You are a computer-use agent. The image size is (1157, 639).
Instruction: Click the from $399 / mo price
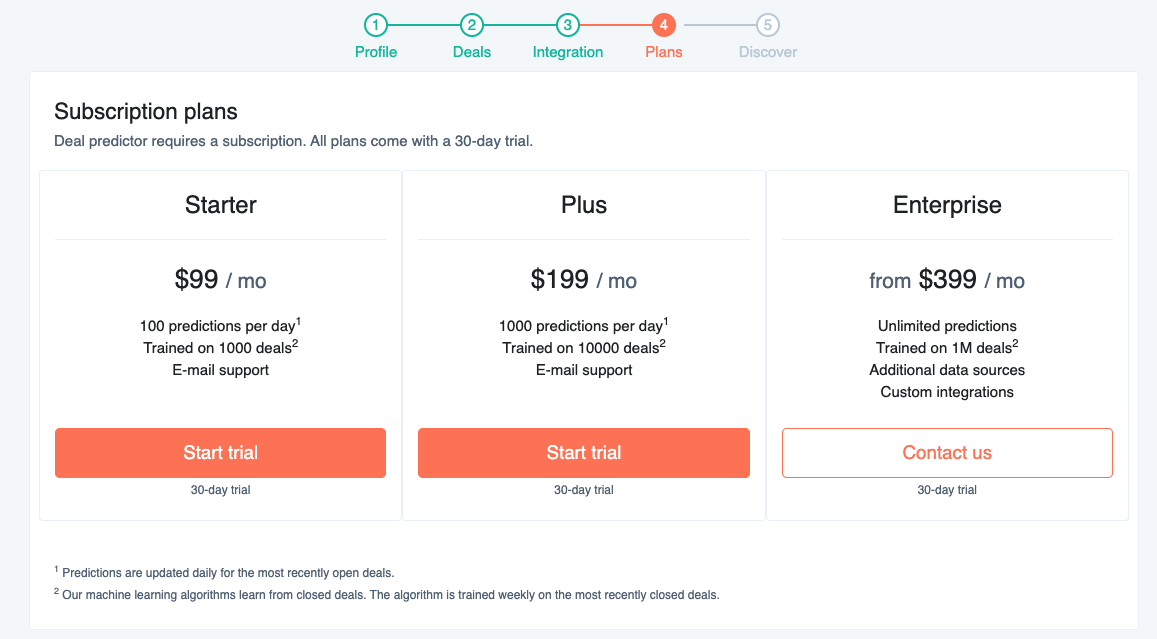point(947,280)
